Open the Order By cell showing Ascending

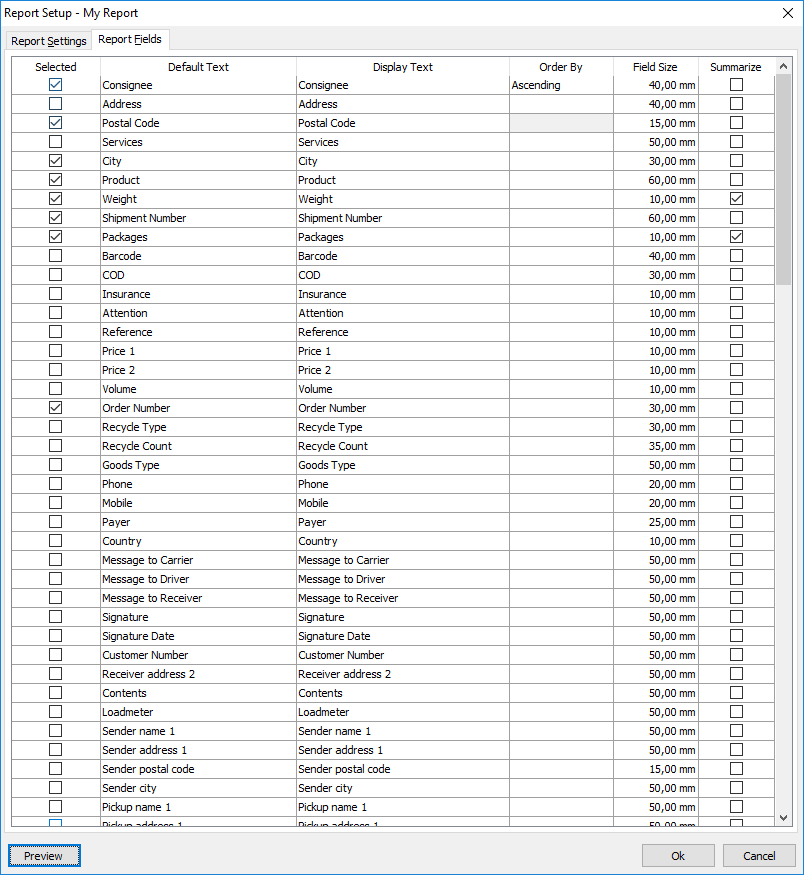pyautogui.click(x=561, y=85)
